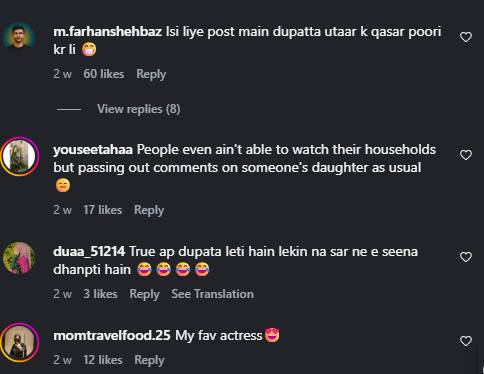The height and width of the screenshot is (374, 484).
Task: Reply to duaa_51214's comment
Action: coord(144,294)
